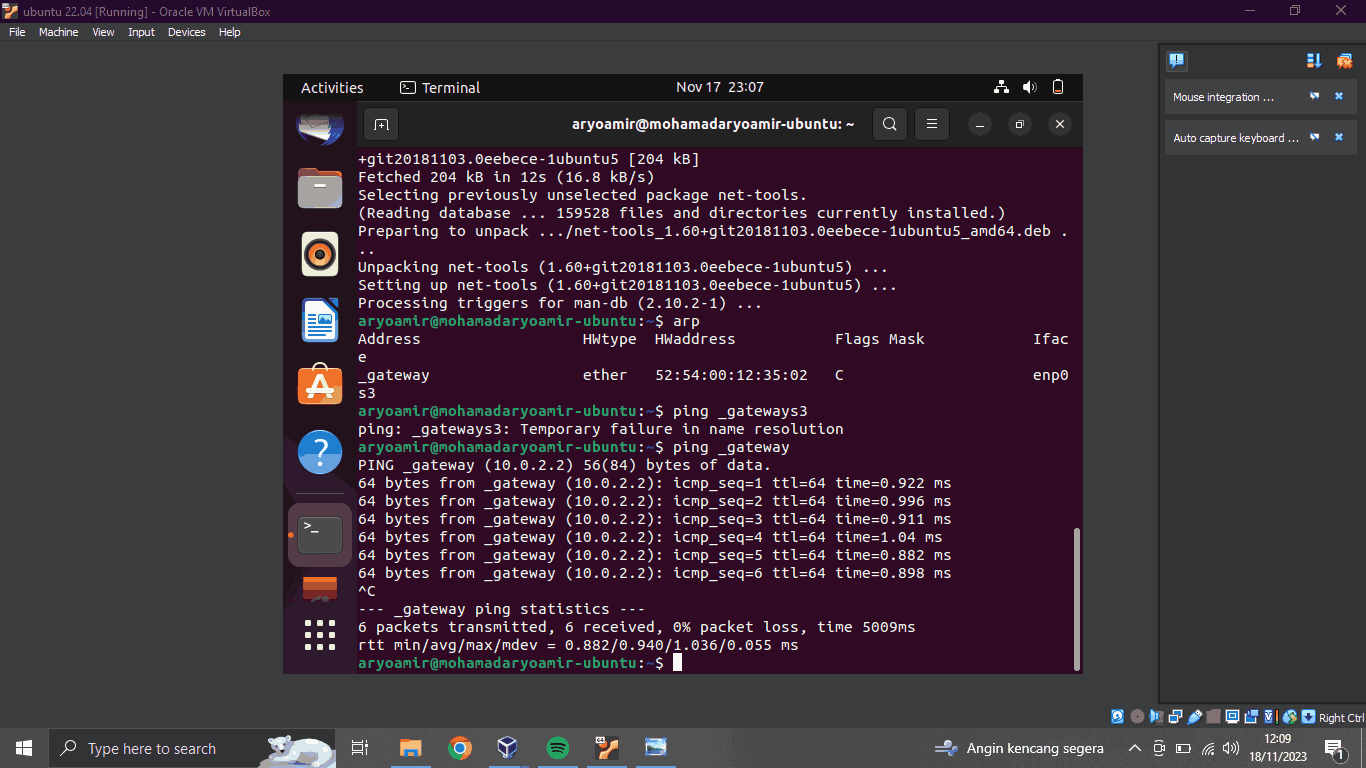Open Files from the Ubuntu dock
1366x768 pixels.
pos(320,188)
